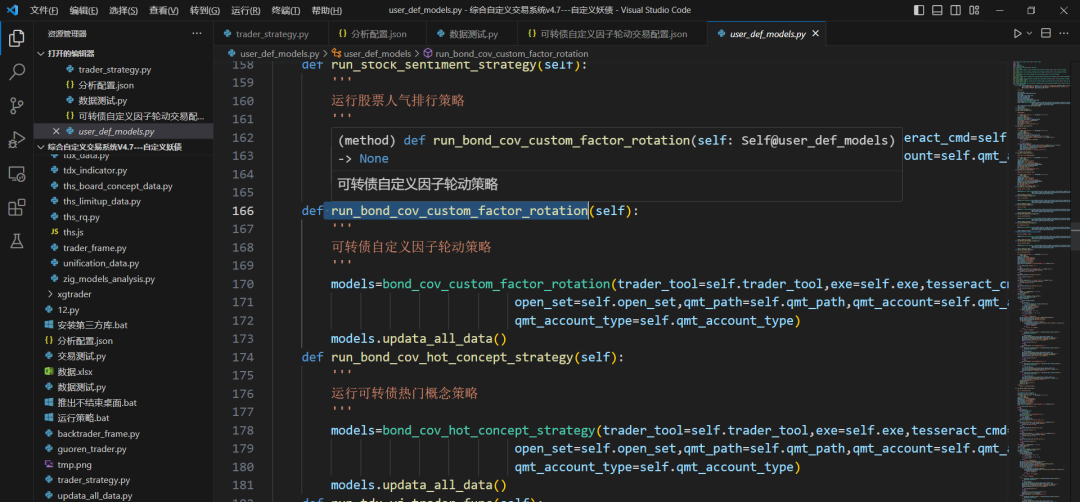Open the Run and Debug view
Viewport: 1080px width, 502px height.
[x=17, y=139]
